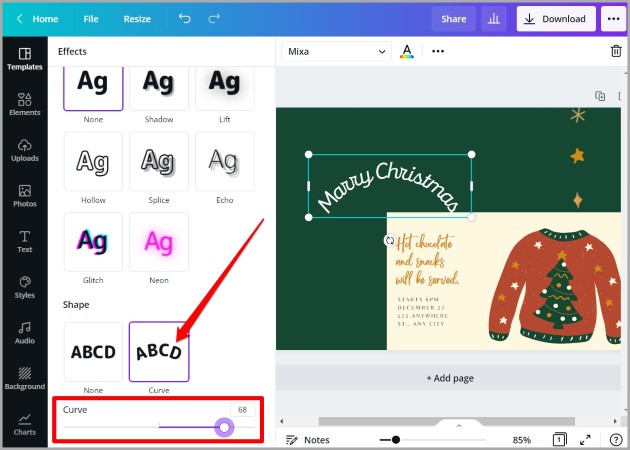Open the help question mark icon
This screenshot has height=450, width=630.
click(x=615, y=440)
